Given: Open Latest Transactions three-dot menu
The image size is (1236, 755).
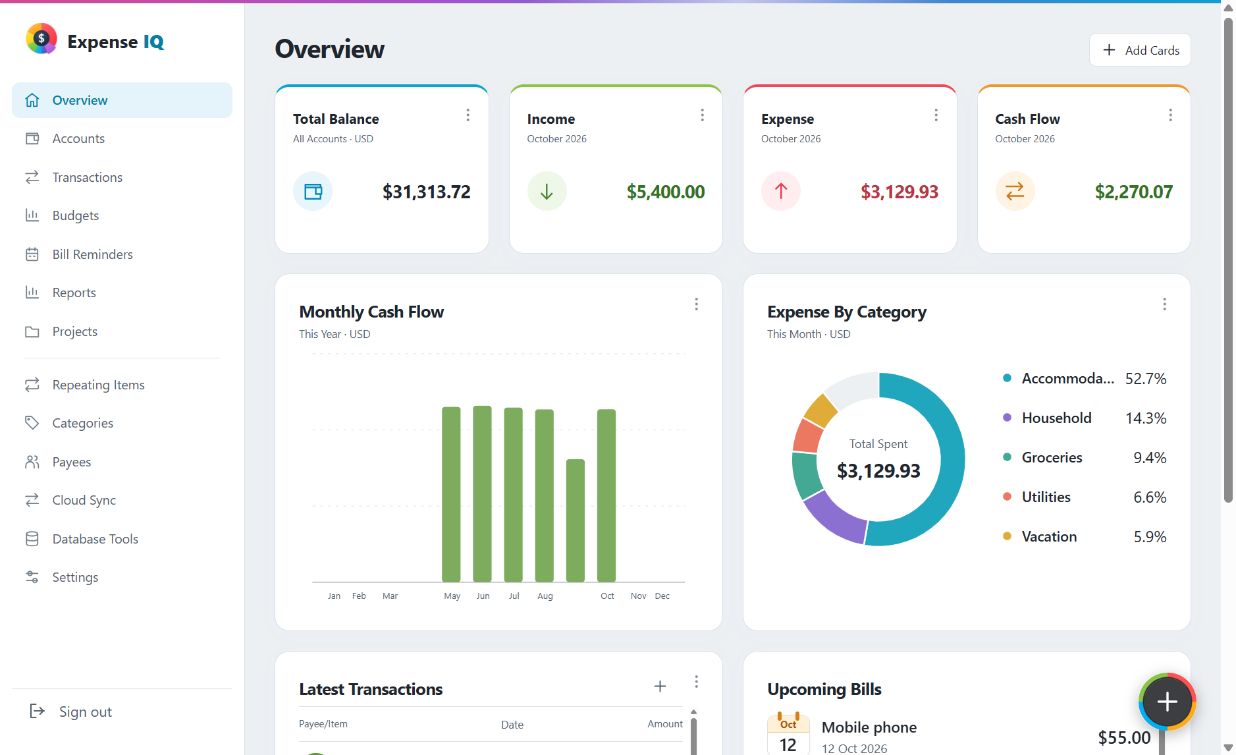Looking at the screenshot, I should pyautogui.click(x=696, y=682).
